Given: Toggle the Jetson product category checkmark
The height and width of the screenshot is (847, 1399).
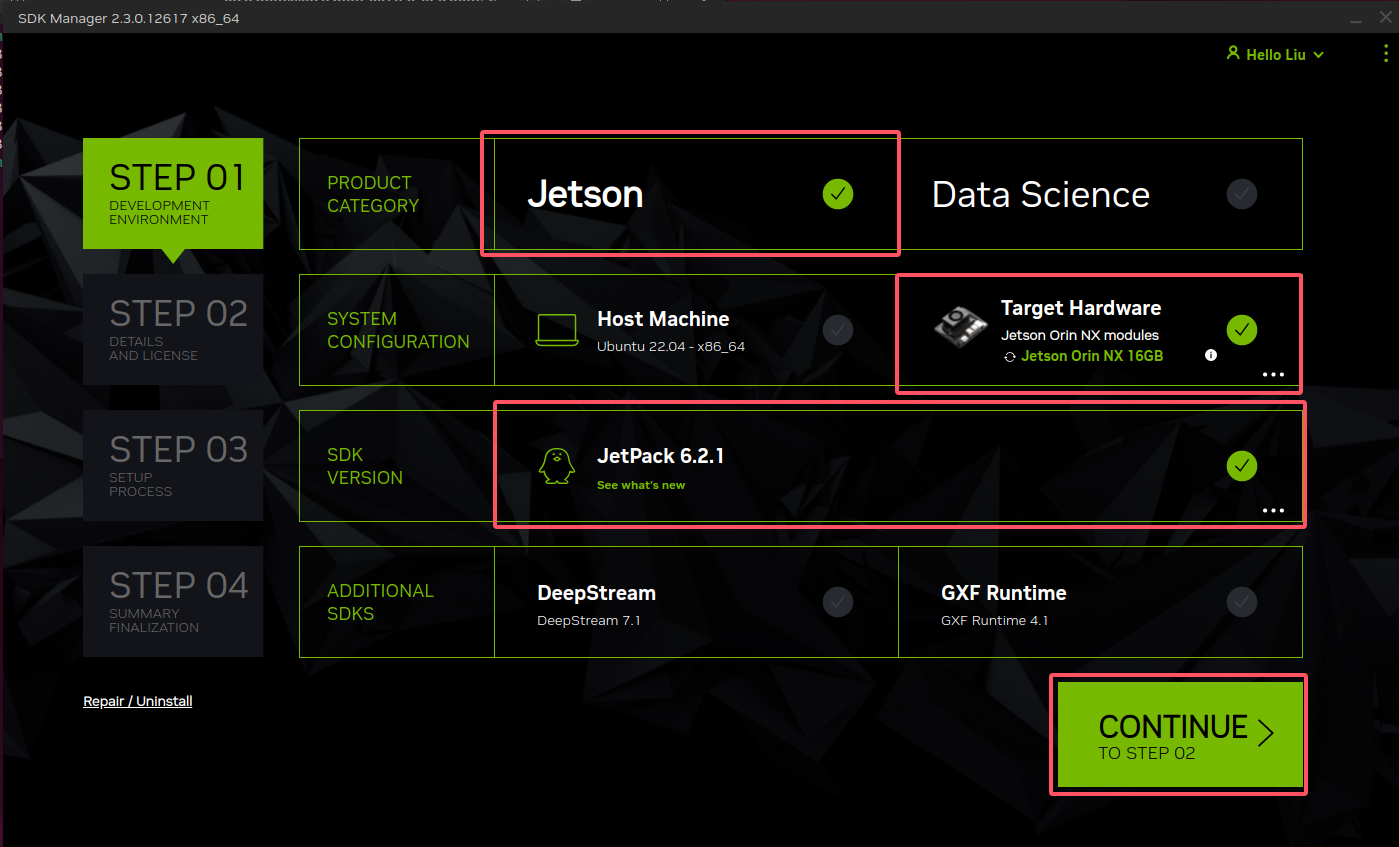Looking at the screenshot, I should click(838, 193).
